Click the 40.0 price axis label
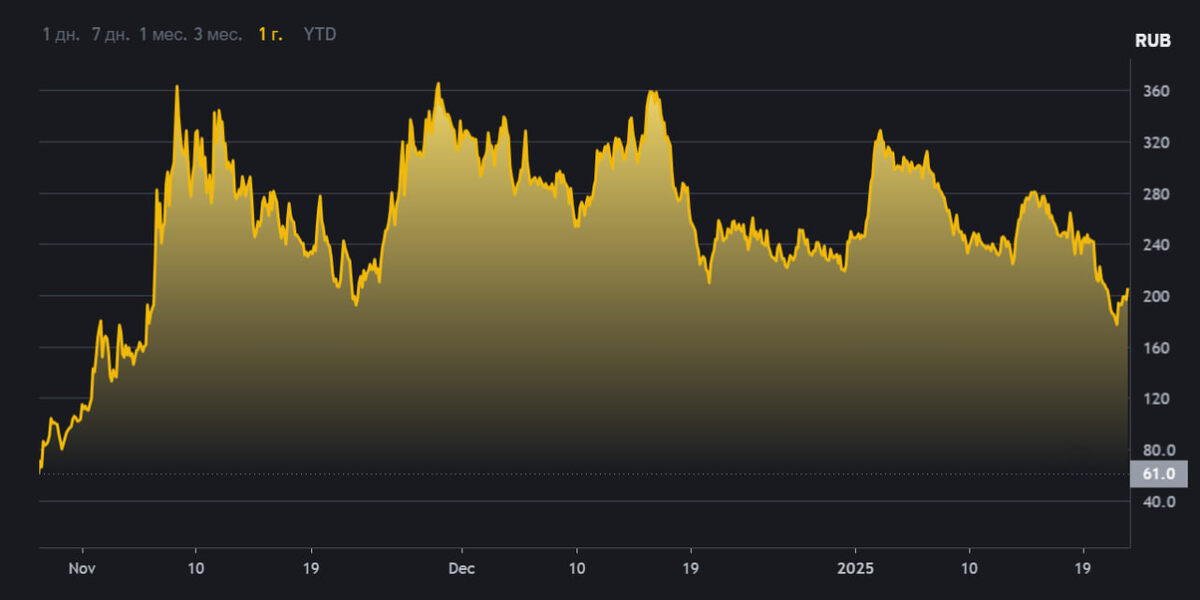This screenshot has width=1200, height=600. 1158,502
